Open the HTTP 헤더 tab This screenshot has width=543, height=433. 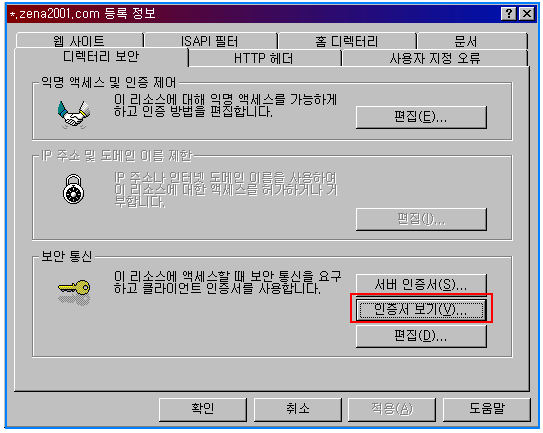point(265,58)
